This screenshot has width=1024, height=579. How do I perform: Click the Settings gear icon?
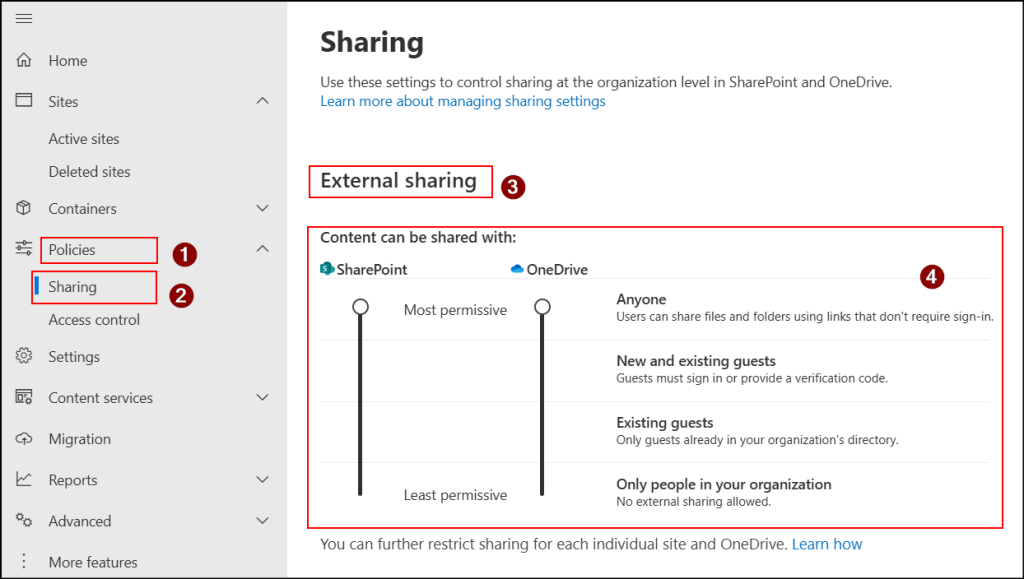click(x=24, y=356)
